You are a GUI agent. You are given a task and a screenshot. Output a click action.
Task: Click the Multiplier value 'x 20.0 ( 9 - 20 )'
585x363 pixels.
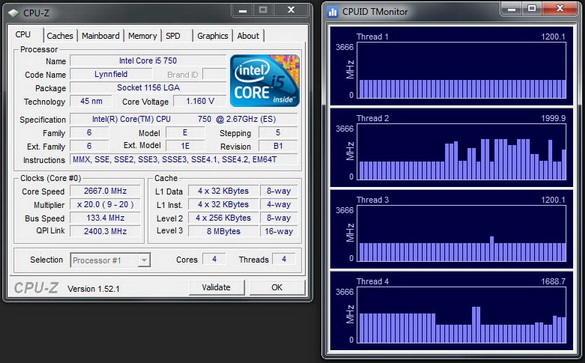105,204
